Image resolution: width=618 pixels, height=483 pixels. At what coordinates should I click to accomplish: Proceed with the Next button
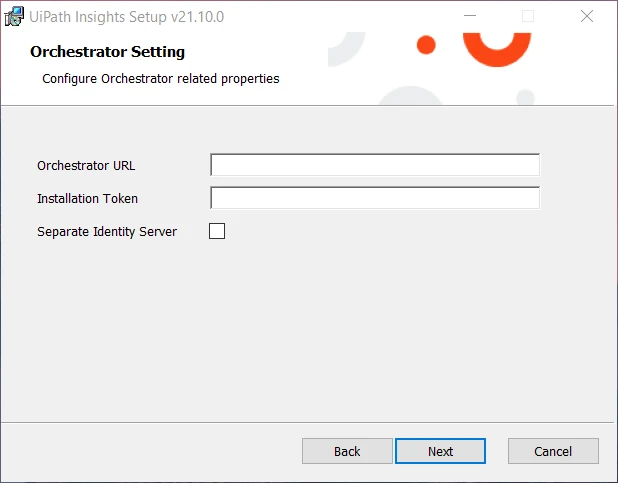pos(440,451)
